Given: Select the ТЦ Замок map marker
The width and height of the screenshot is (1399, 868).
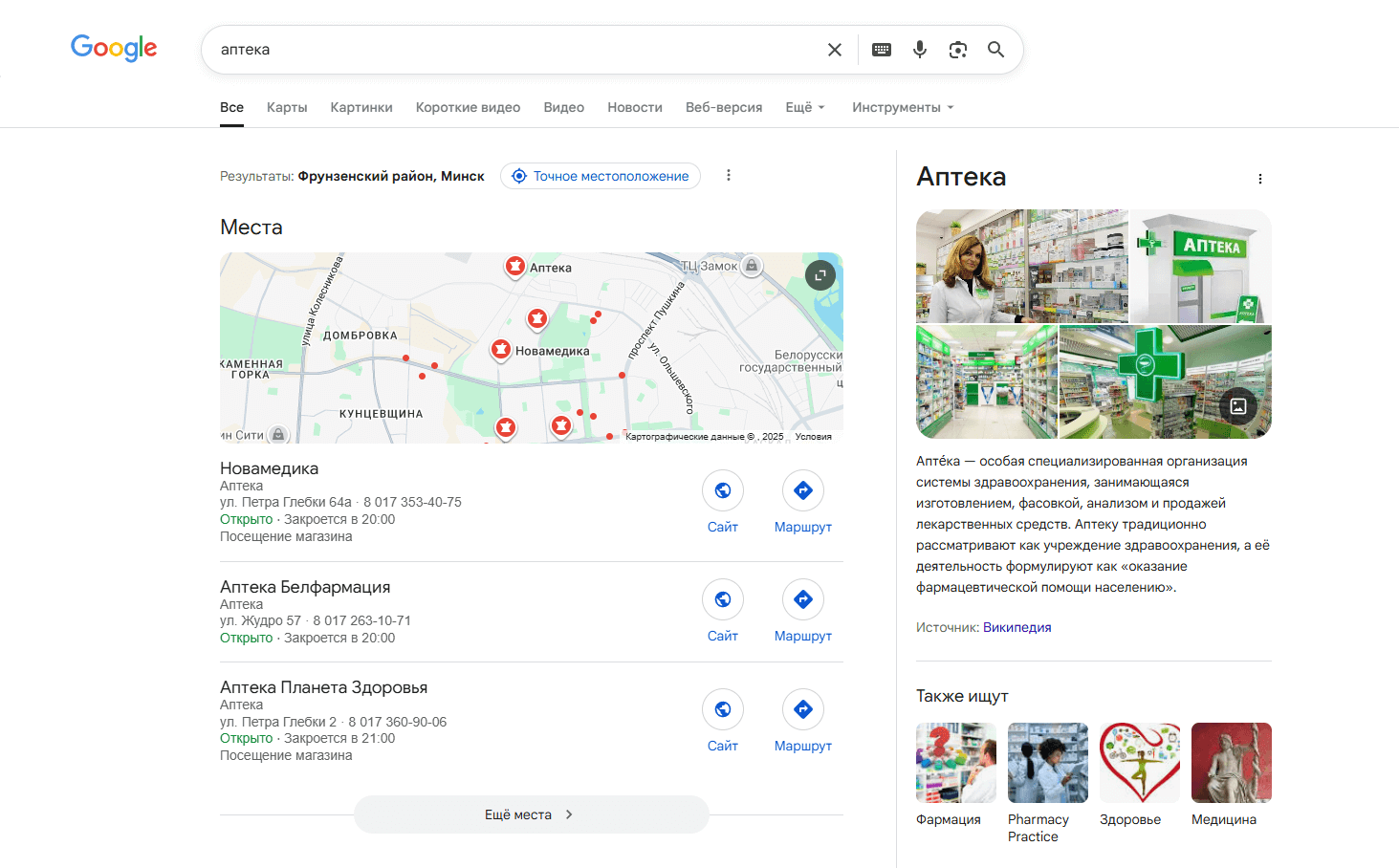Looking at the screenshot, I should pos(753,266).
